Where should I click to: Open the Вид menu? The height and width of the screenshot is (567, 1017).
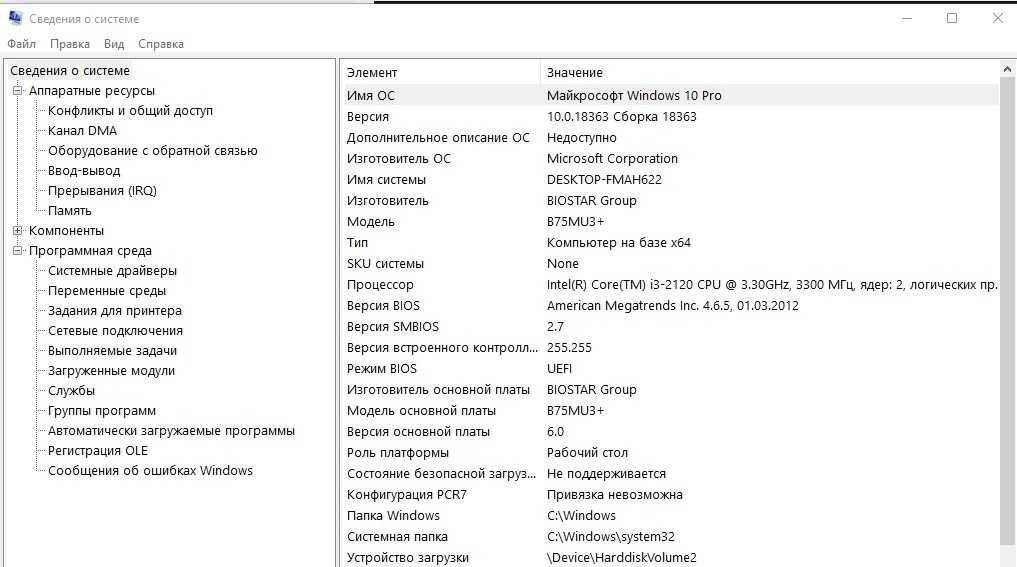(114, 44)
